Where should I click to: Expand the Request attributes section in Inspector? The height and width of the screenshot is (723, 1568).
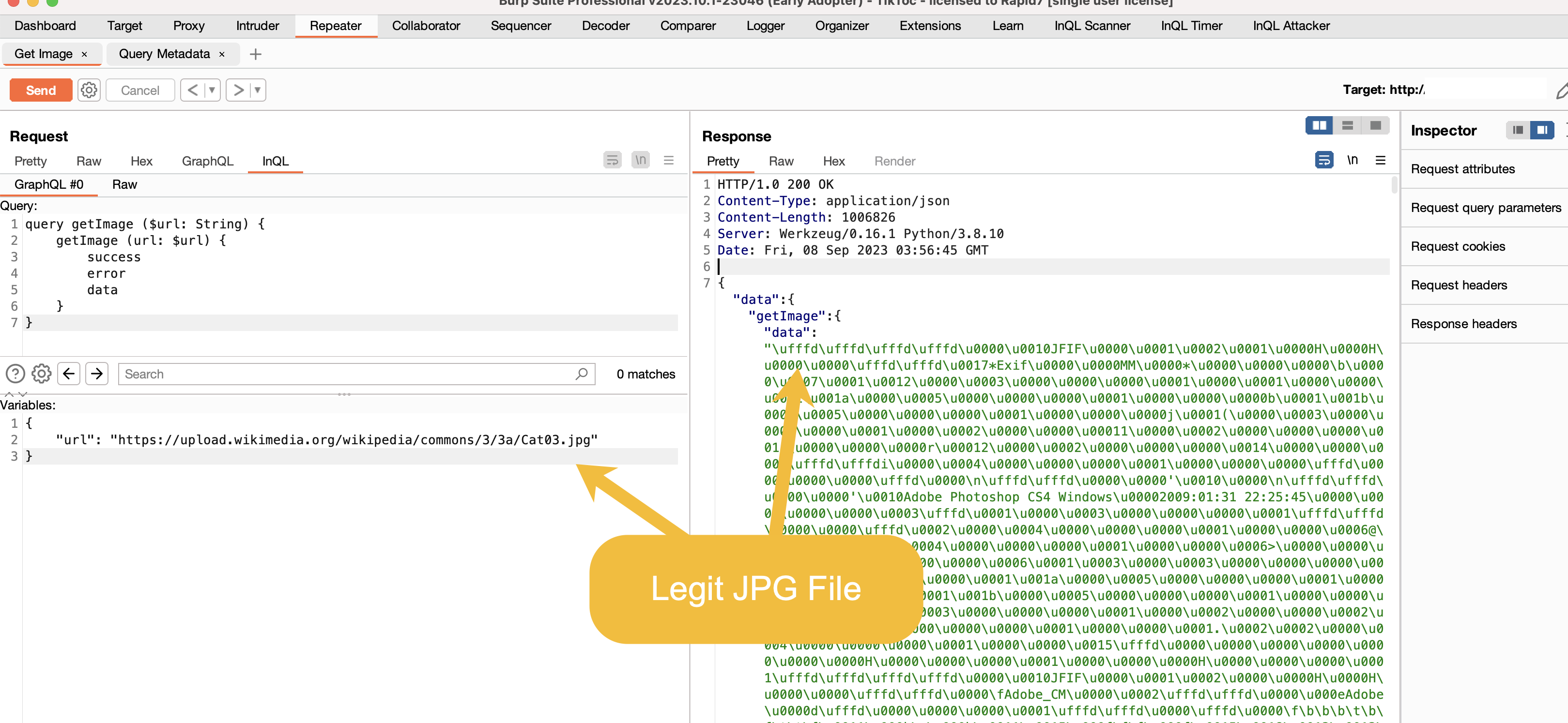1464,168
